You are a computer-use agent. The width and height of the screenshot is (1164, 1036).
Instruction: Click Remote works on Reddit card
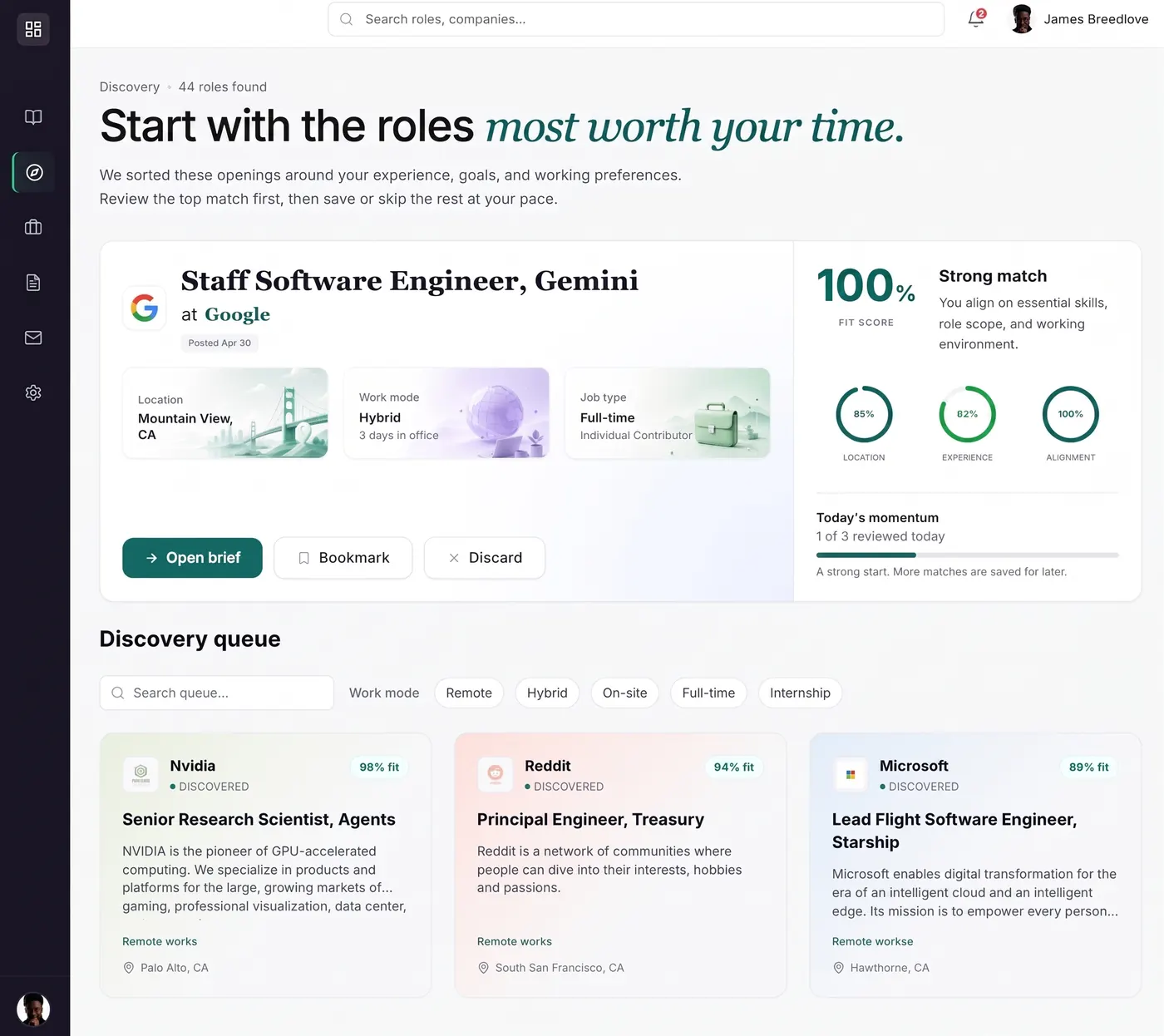coord(515,941)
